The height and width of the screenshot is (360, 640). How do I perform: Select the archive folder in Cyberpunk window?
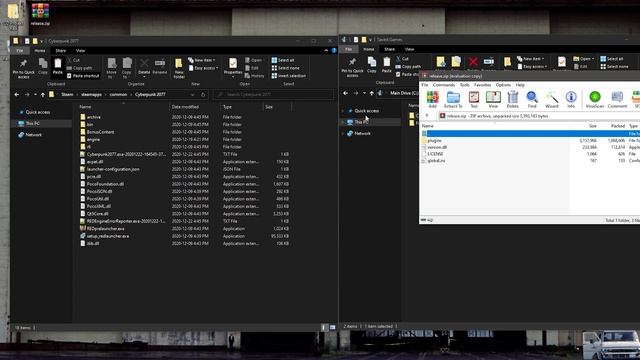coord(93,117)
